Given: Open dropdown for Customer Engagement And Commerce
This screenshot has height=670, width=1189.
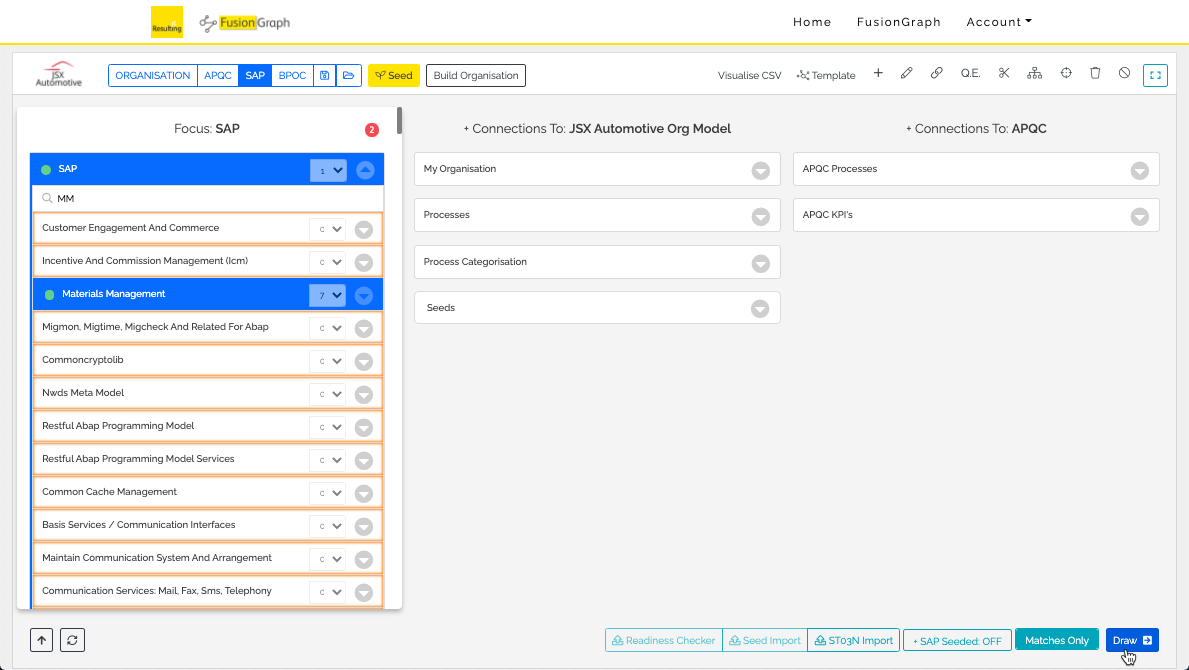Looking at the screenshot, I should pyautogui.click(x=328, y=230).
